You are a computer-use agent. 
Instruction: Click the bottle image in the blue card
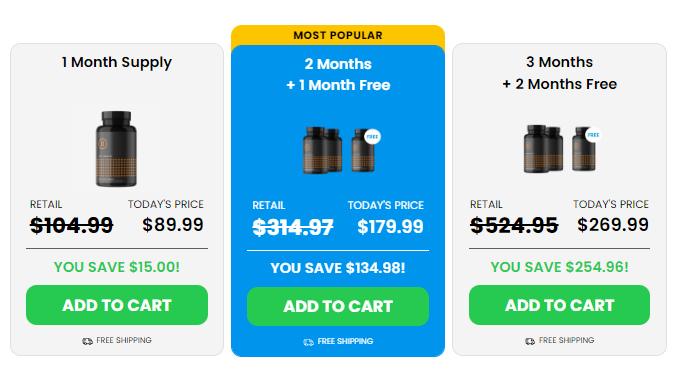pos(340,150)
